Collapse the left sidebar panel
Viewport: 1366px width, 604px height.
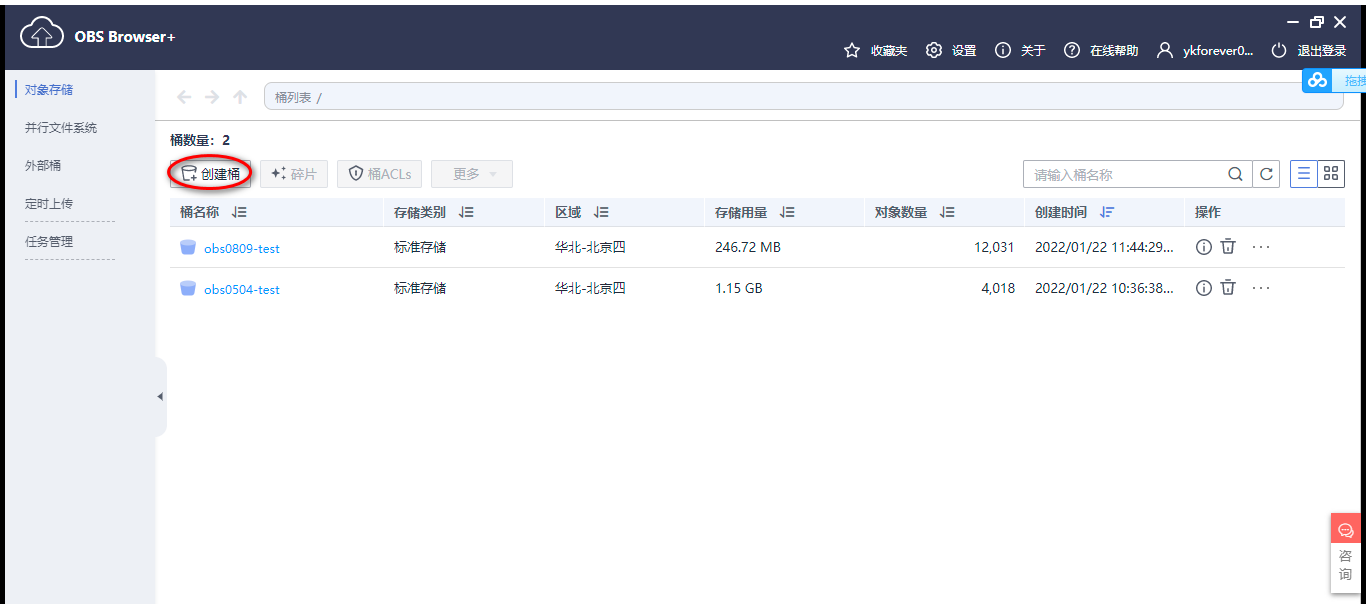160,397
